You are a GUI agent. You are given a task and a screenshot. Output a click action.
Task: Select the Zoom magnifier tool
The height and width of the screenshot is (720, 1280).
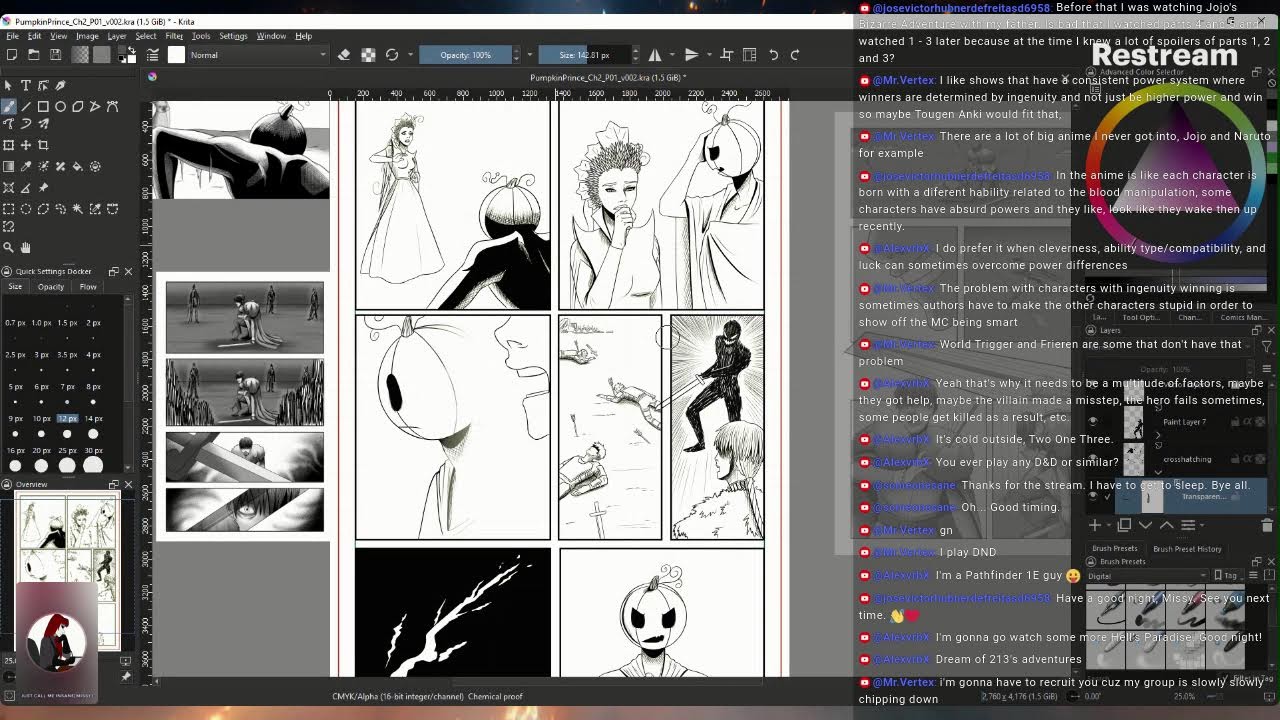pos(8,247)
